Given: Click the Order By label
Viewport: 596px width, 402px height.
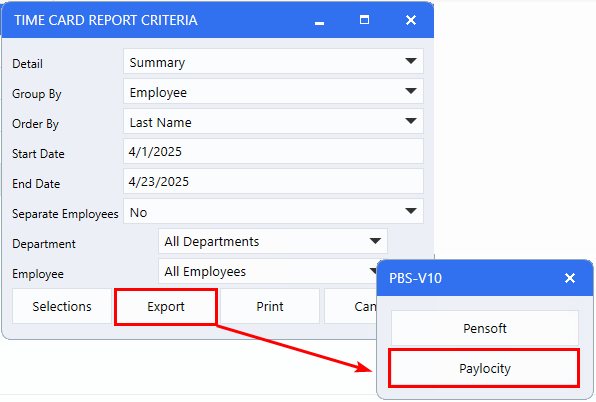Looking at the screenshot, I should pos(35,124).
